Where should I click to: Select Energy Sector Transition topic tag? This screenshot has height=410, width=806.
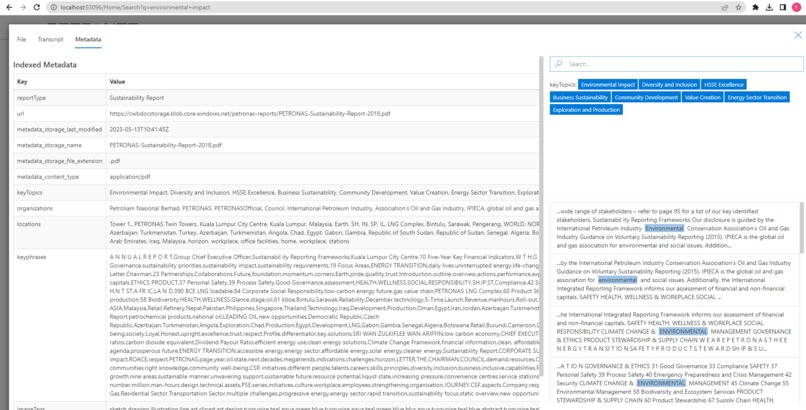[x=757, y=97]
